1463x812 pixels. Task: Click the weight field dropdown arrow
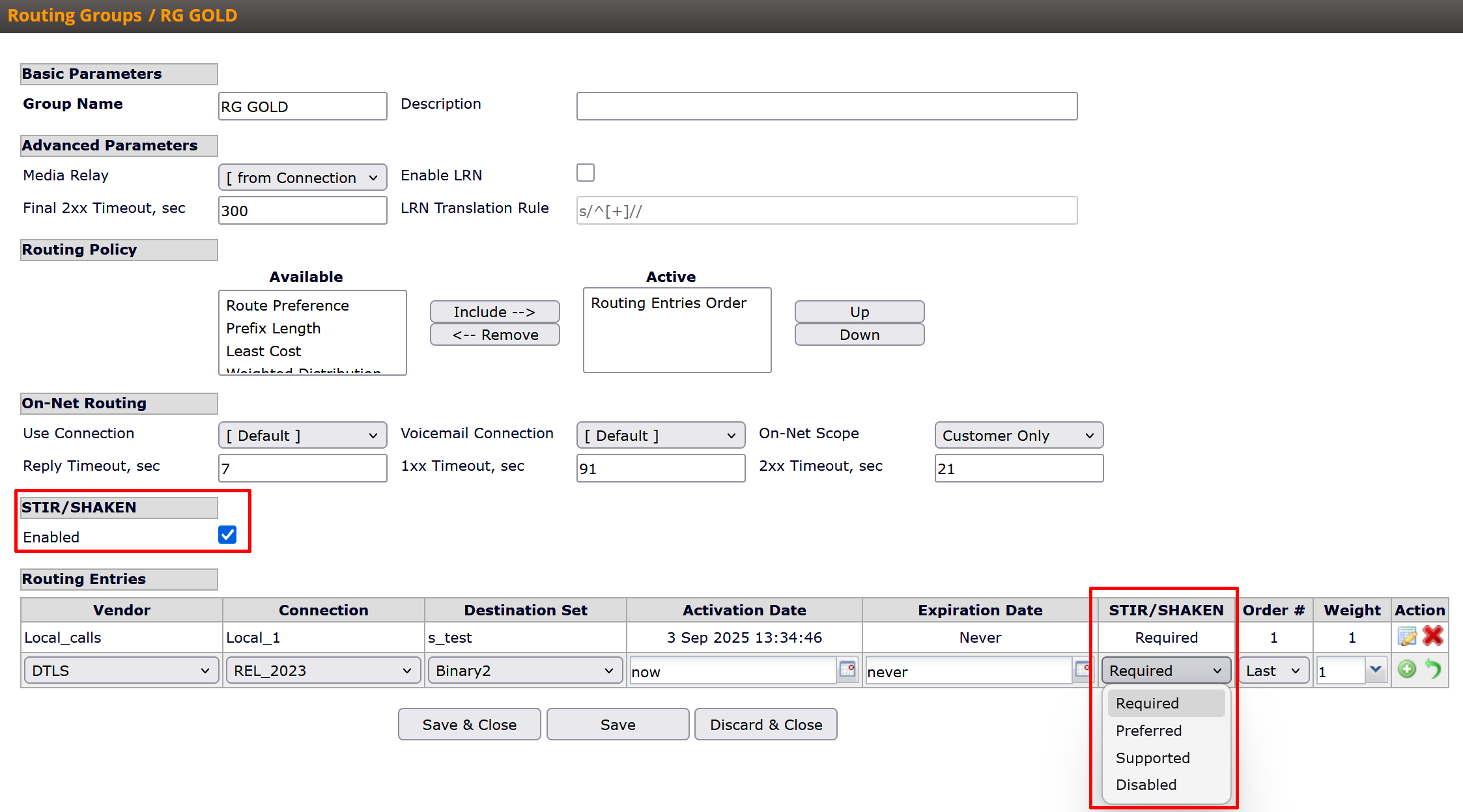(x=1376, y=669)
